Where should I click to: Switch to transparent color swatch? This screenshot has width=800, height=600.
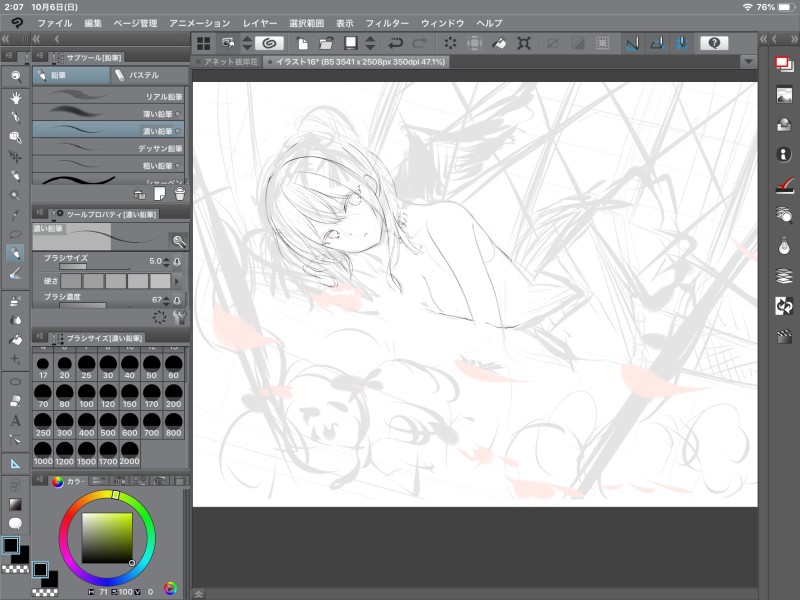(x=15, y=569)
